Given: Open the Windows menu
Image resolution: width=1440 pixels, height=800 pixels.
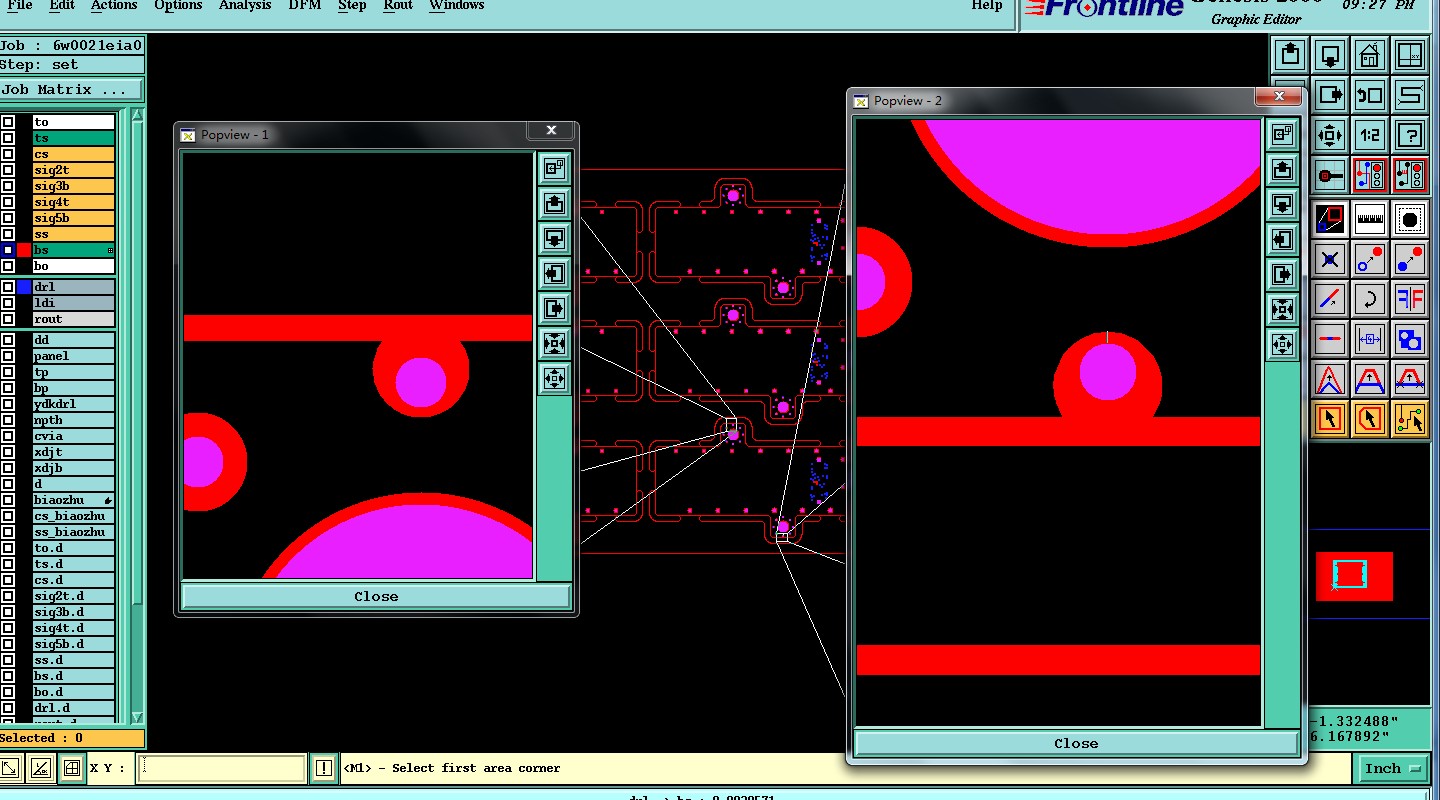Looking at the screenshot, I should click(x=457, y=6).
